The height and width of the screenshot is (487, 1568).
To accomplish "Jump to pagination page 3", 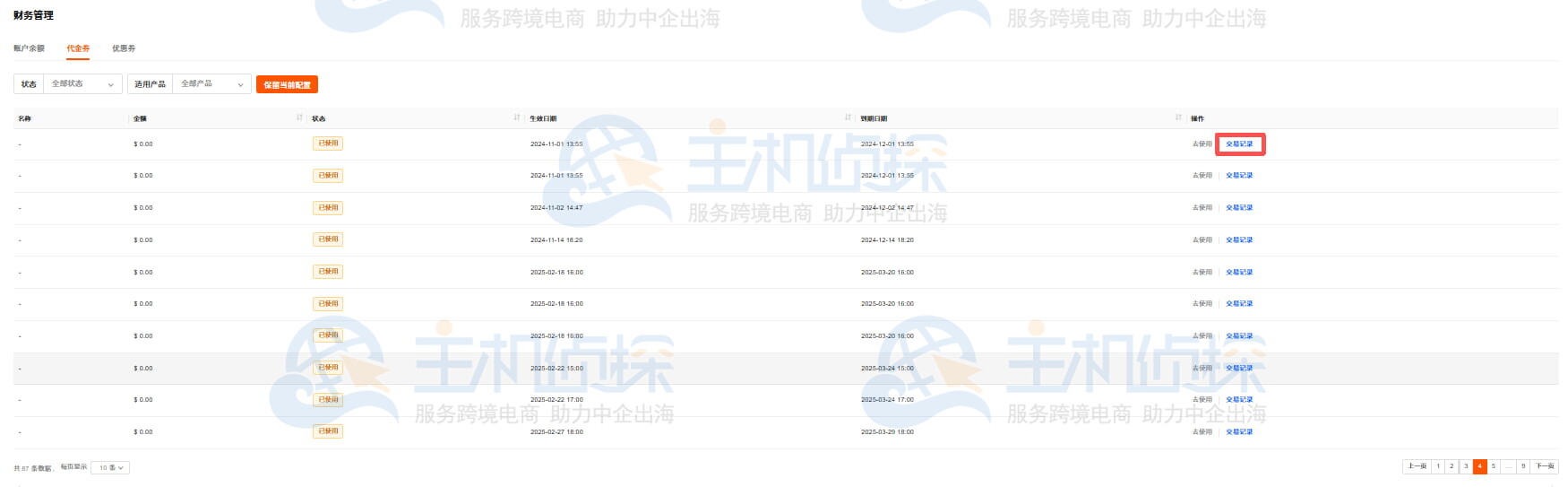I will click(x=1466, y=466).
